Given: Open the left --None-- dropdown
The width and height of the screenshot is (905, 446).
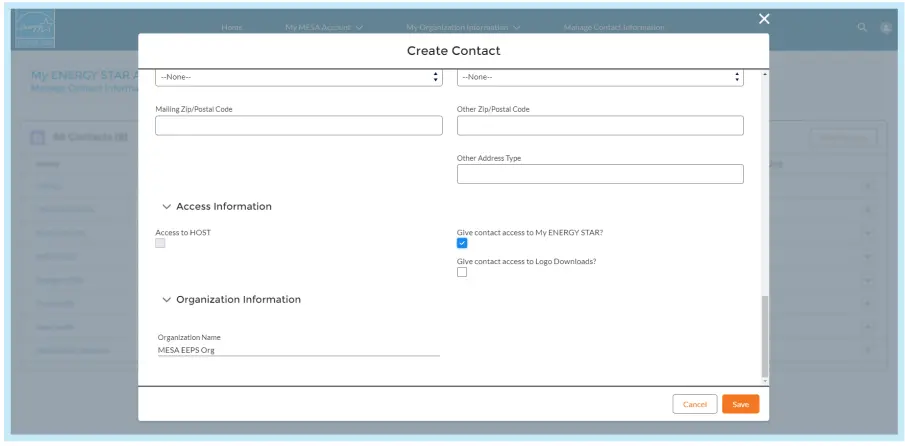Looking at the screenshot, I should point(299,77).
